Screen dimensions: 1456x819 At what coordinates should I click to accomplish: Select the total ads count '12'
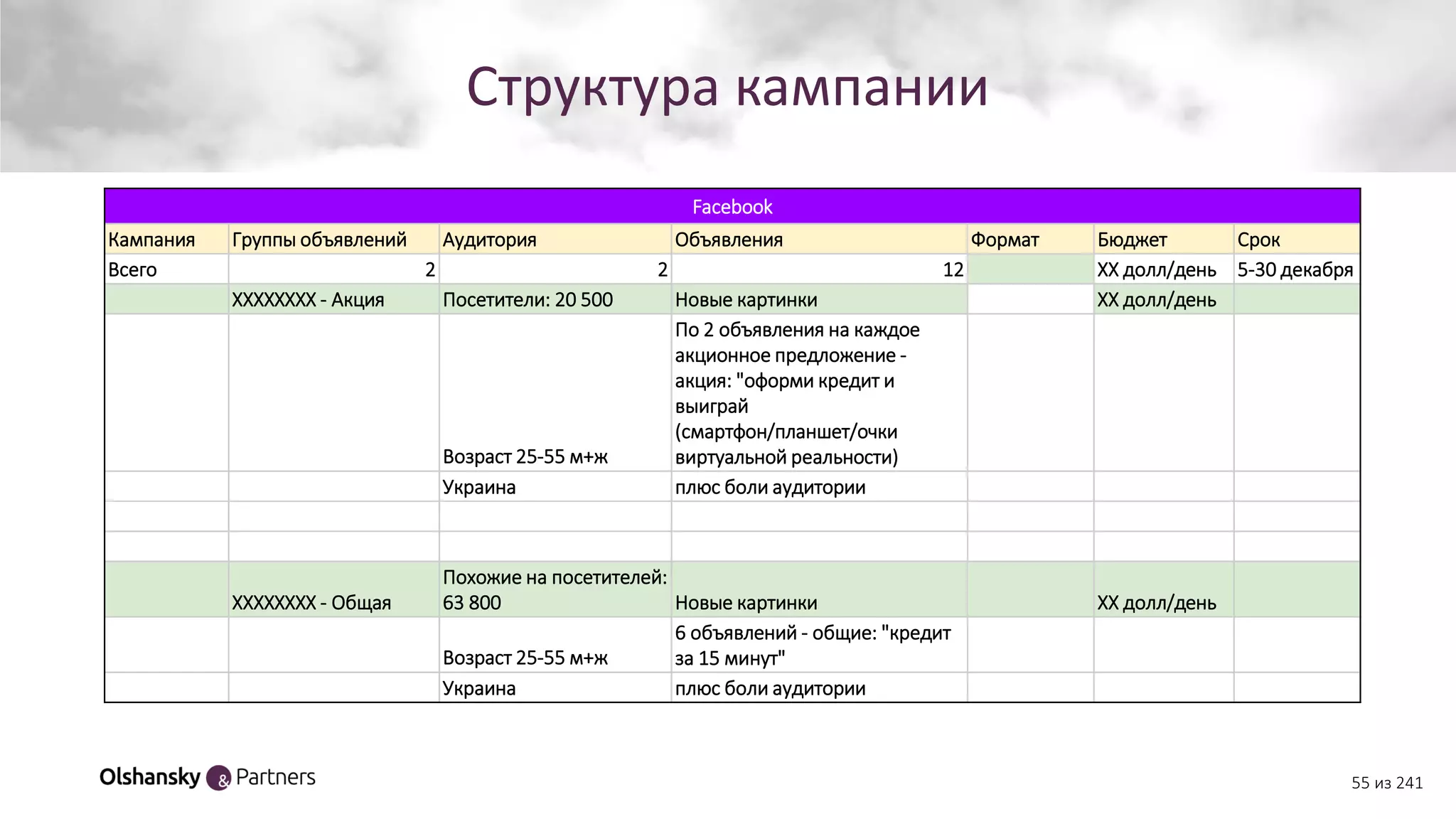click(819, 269)
